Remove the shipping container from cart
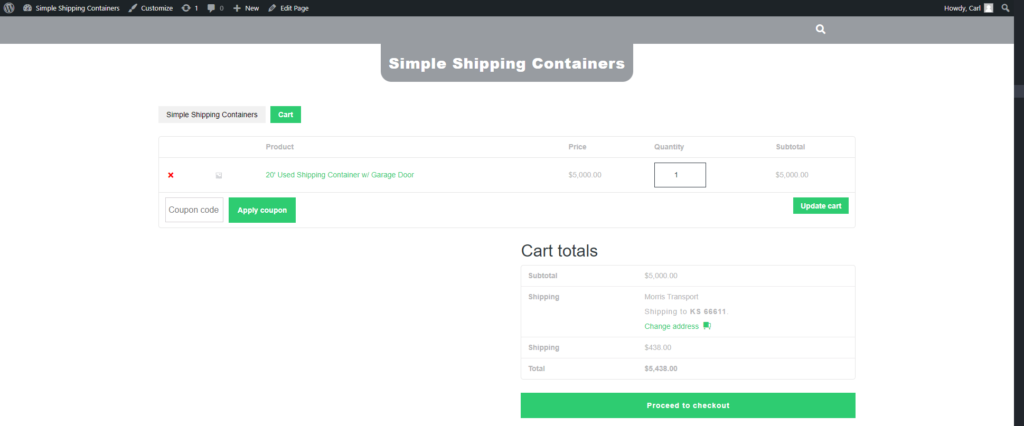The image size is (1024, 426). tap(171, 175)
